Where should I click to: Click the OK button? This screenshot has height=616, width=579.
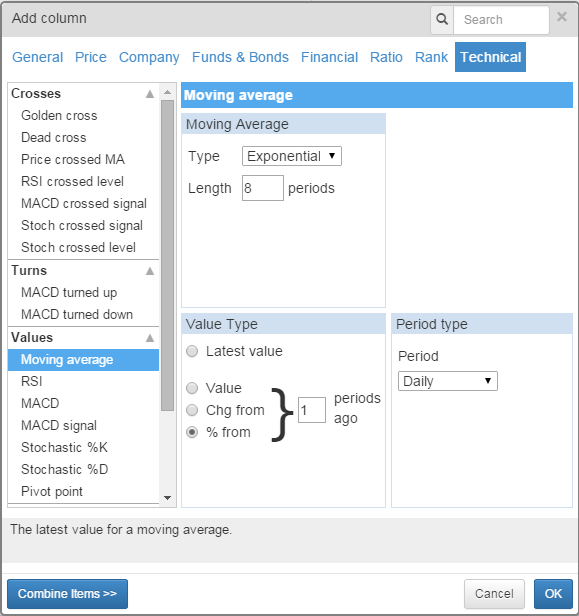[x=553, y=594]
